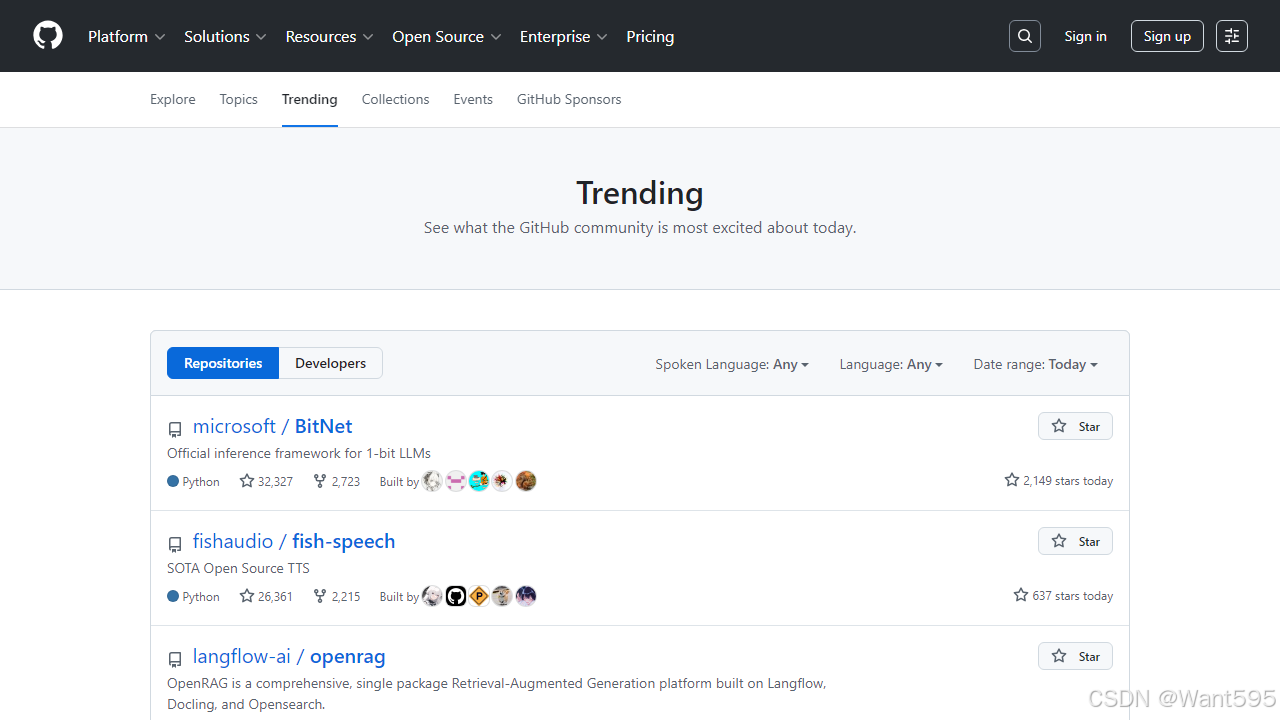Open first contributor avatar of fish-speech
1280x720 pixels.
click(x=432, y=596)
